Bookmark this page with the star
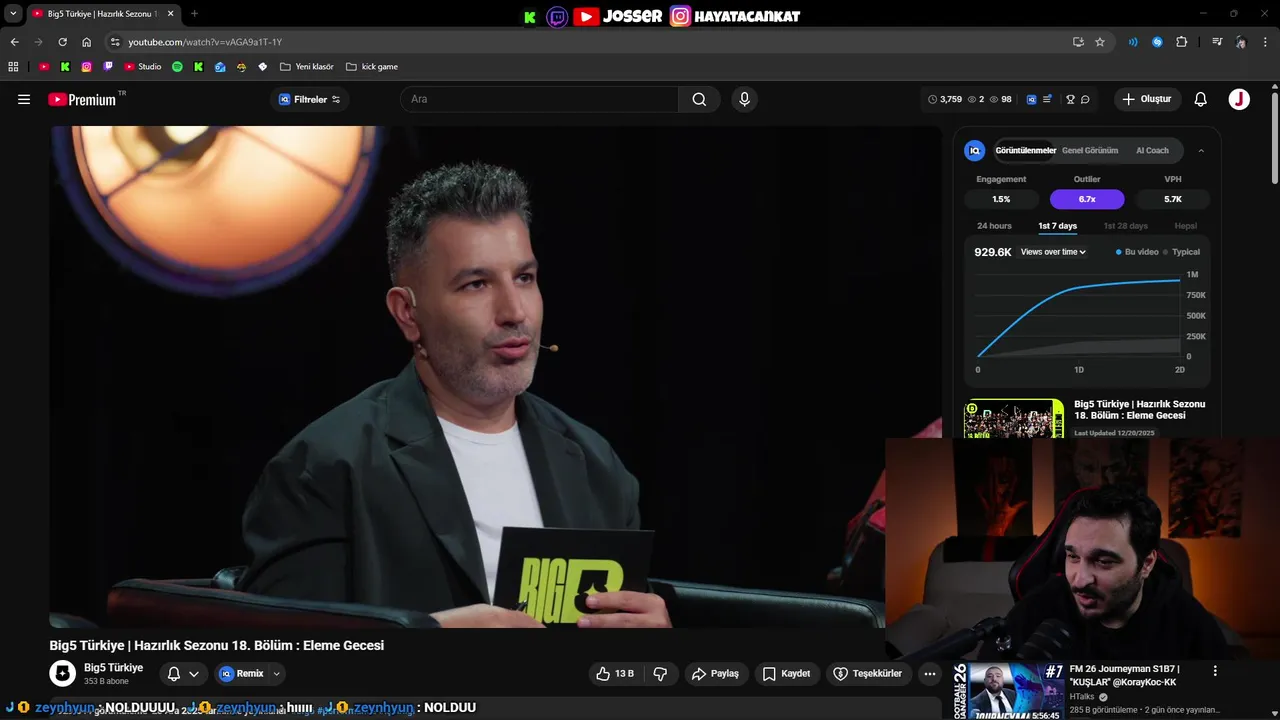The width and height of the screenshot is (1280, 720). point(1100,42)
